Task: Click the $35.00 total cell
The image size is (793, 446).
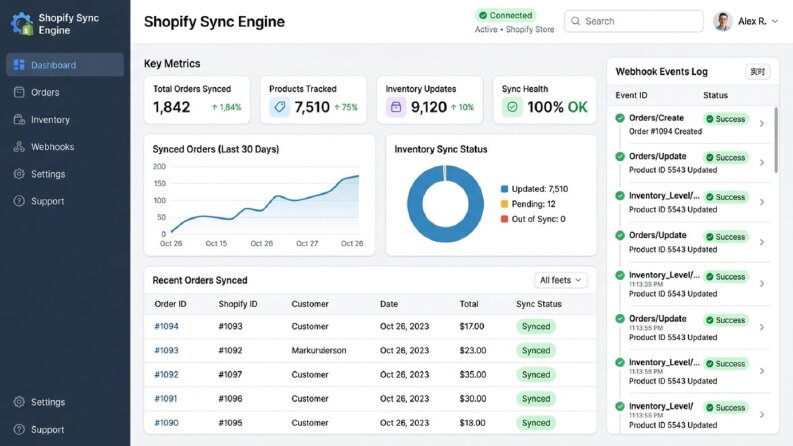Action: [473, 375]
